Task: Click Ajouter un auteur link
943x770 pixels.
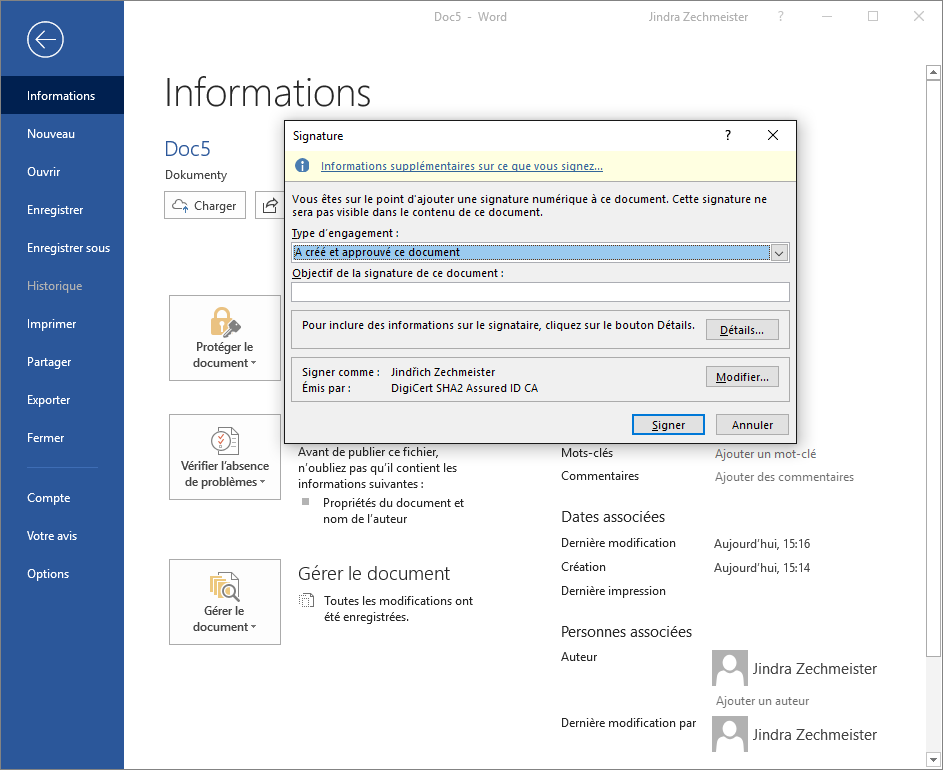Action: tap(762, 700)
